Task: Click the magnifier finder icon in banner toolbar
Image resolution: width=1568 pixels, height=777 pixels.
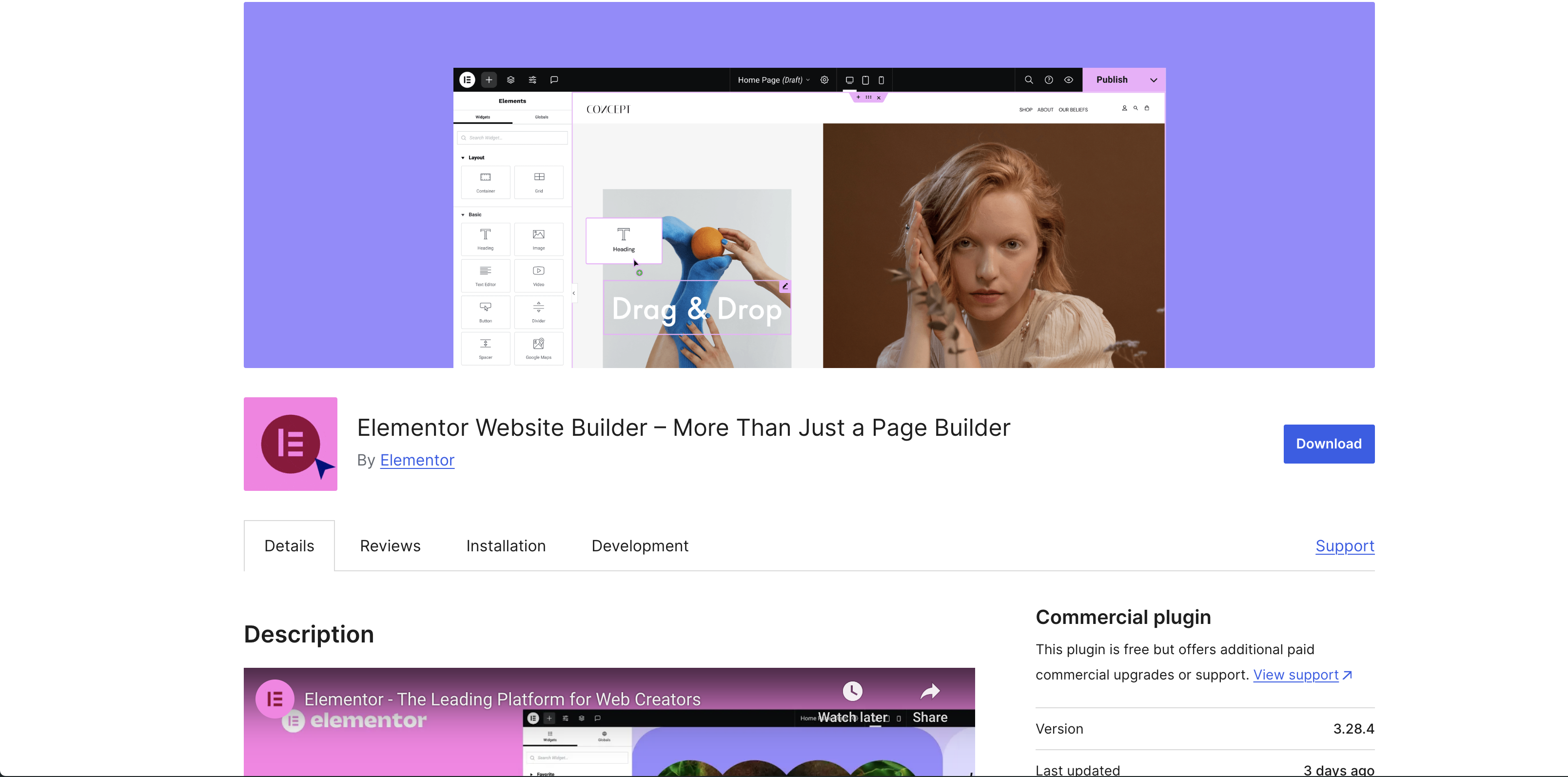Action: (1029, 80)
